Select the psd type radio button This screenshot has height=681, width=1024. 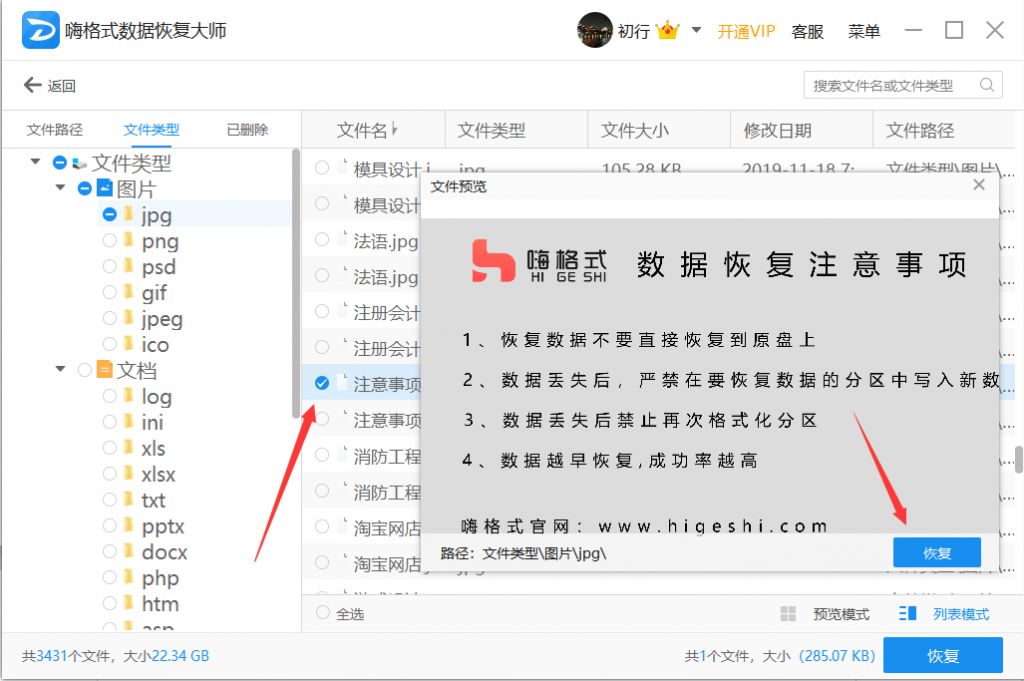pos(109,266)
